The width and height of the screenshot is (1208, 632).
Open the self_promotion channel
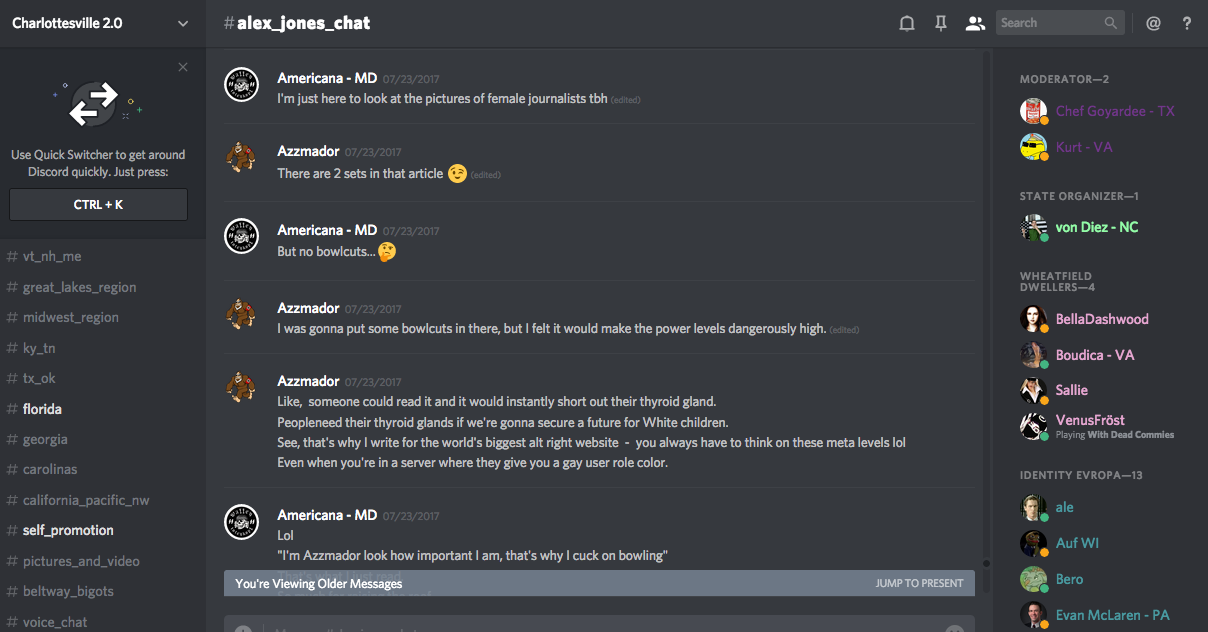click(x=68, y=530)
